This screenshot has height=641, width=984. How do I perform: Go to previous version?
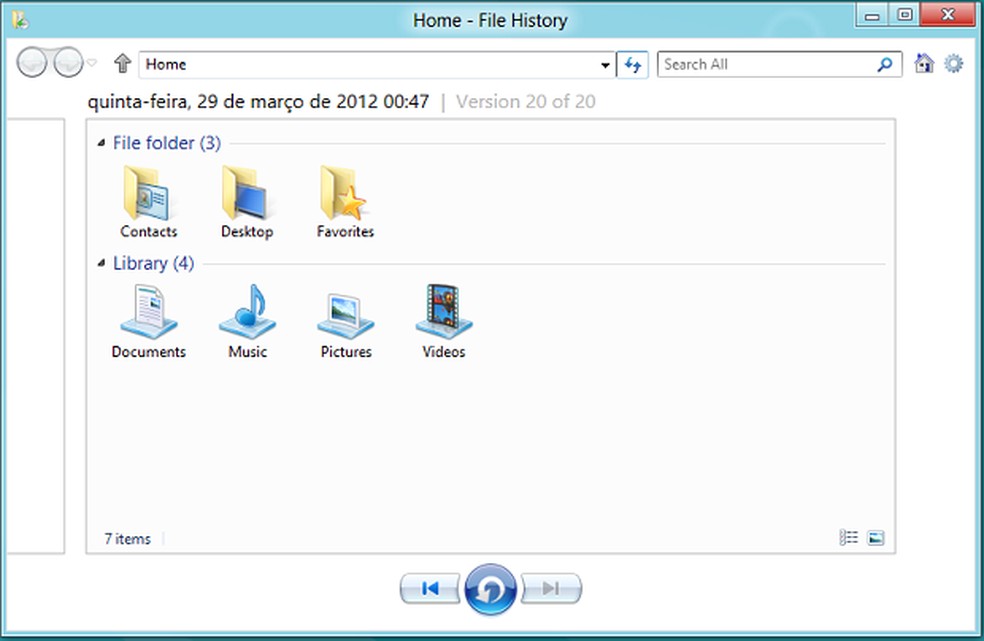[x=430, y=588]
